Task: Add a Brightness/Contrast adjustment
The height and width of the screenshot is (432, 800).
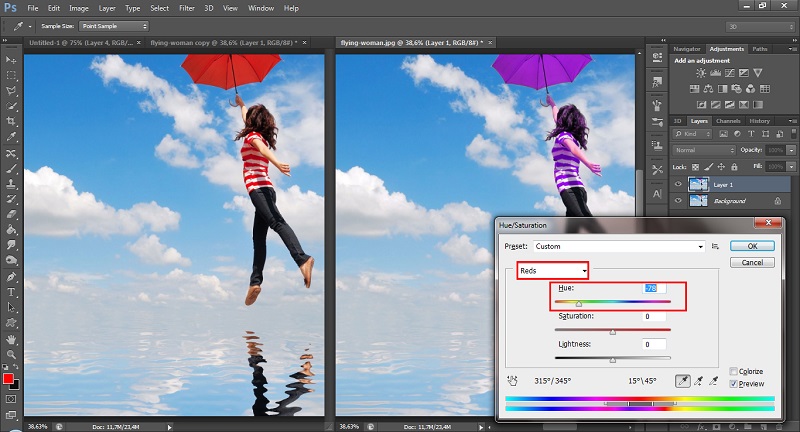Action: (x=701, y=73)
